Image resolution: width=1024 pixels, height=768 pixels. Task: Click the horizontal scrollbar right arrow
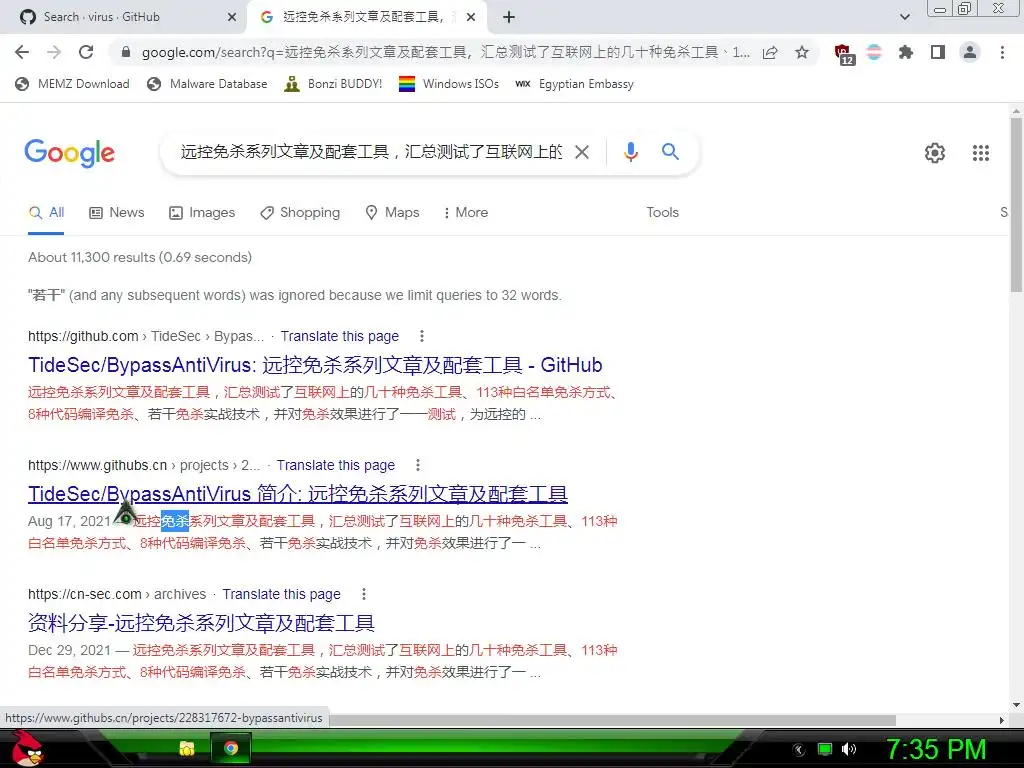pos(1002,720)
